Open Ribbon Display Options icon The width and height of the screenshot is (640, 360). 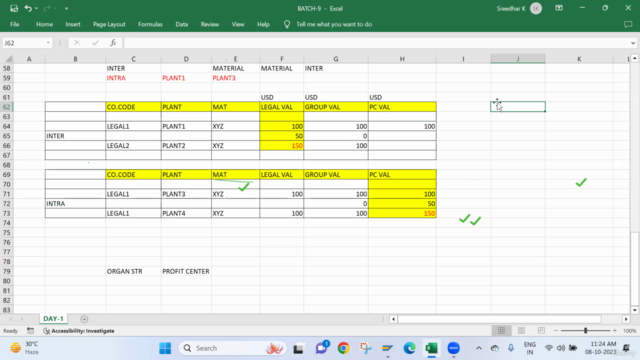(559, 8)
